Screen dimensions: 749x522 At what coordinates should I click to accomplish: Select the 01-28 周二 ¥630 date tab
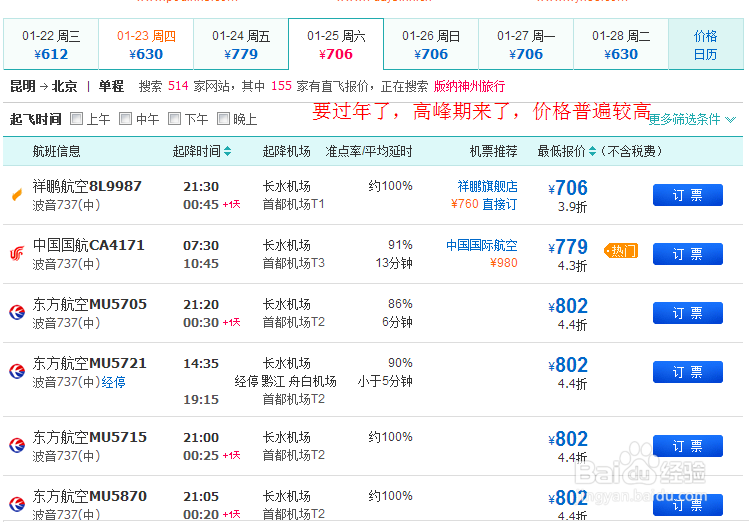[621, 44]
